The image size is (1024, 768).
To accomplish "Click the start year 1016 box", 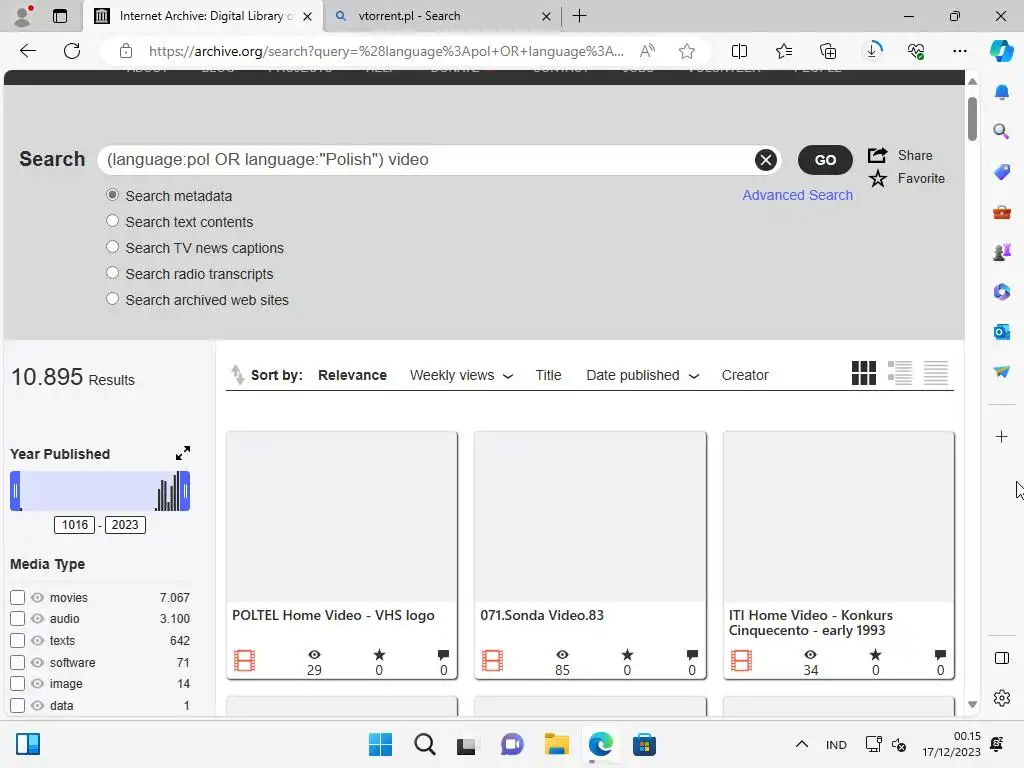I will (74, 524).
